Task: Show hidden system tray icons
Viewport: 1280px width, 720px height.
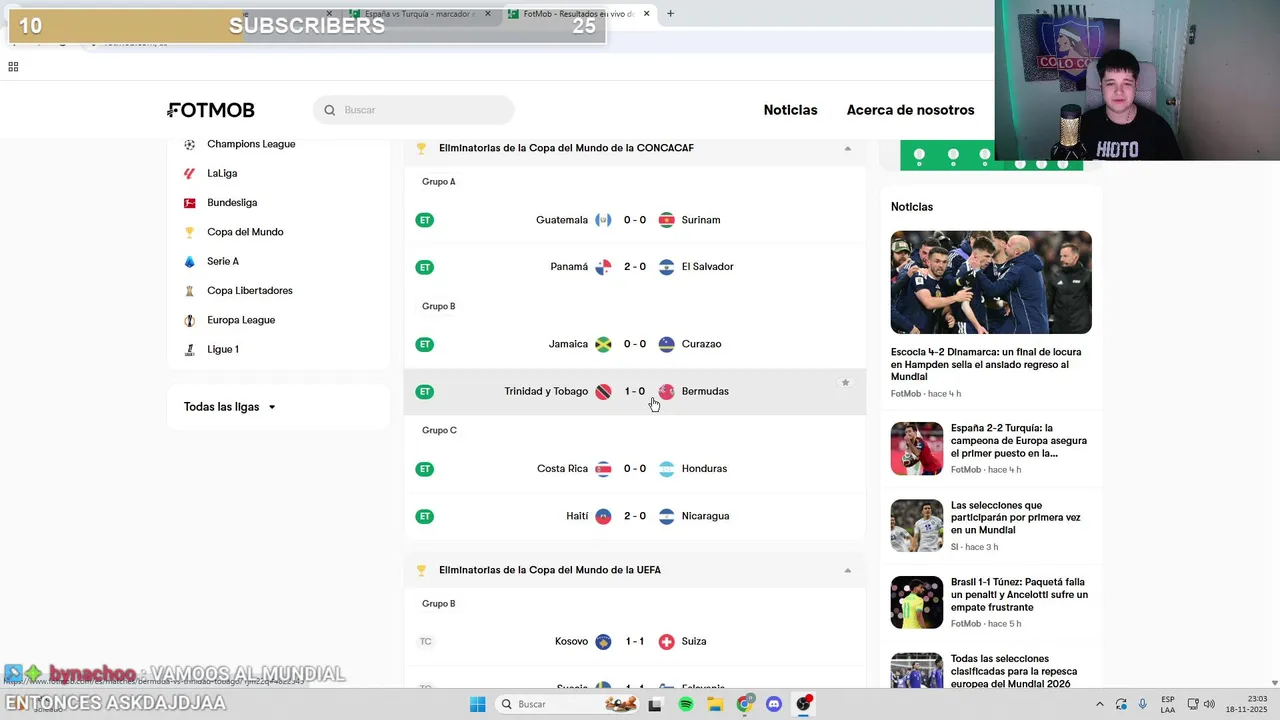Action: [x=1100, y=704]
